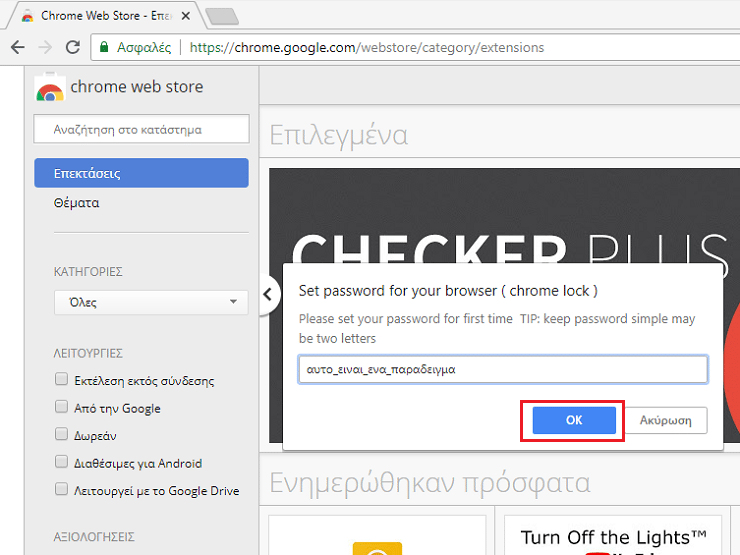Image resolution: width=740 pixels, height=555 pixels.
Task: Click the ΛΕΙΤΟΥΡΓΙΕΣ label
Action: tap(88, 353)
